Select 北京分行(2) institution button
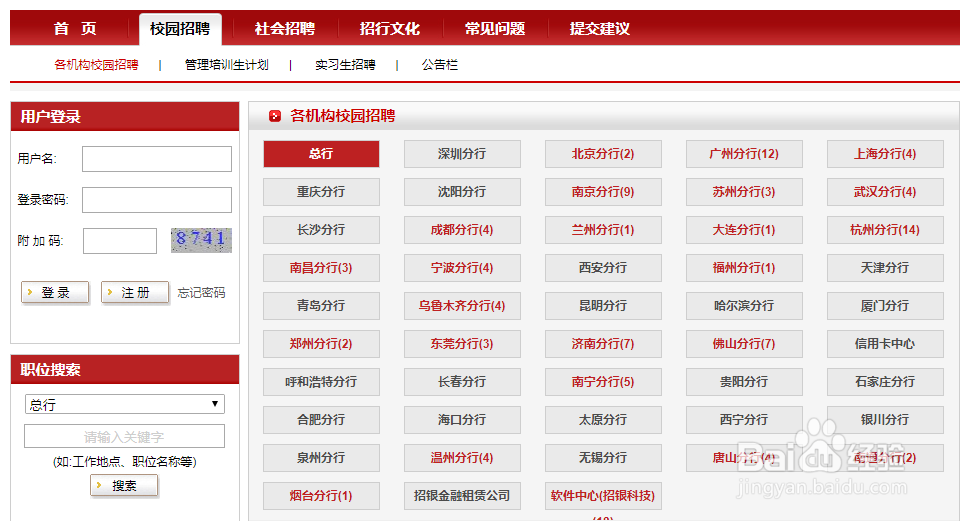The height and width of the screenshot is (521, 961). coord(603,154)
